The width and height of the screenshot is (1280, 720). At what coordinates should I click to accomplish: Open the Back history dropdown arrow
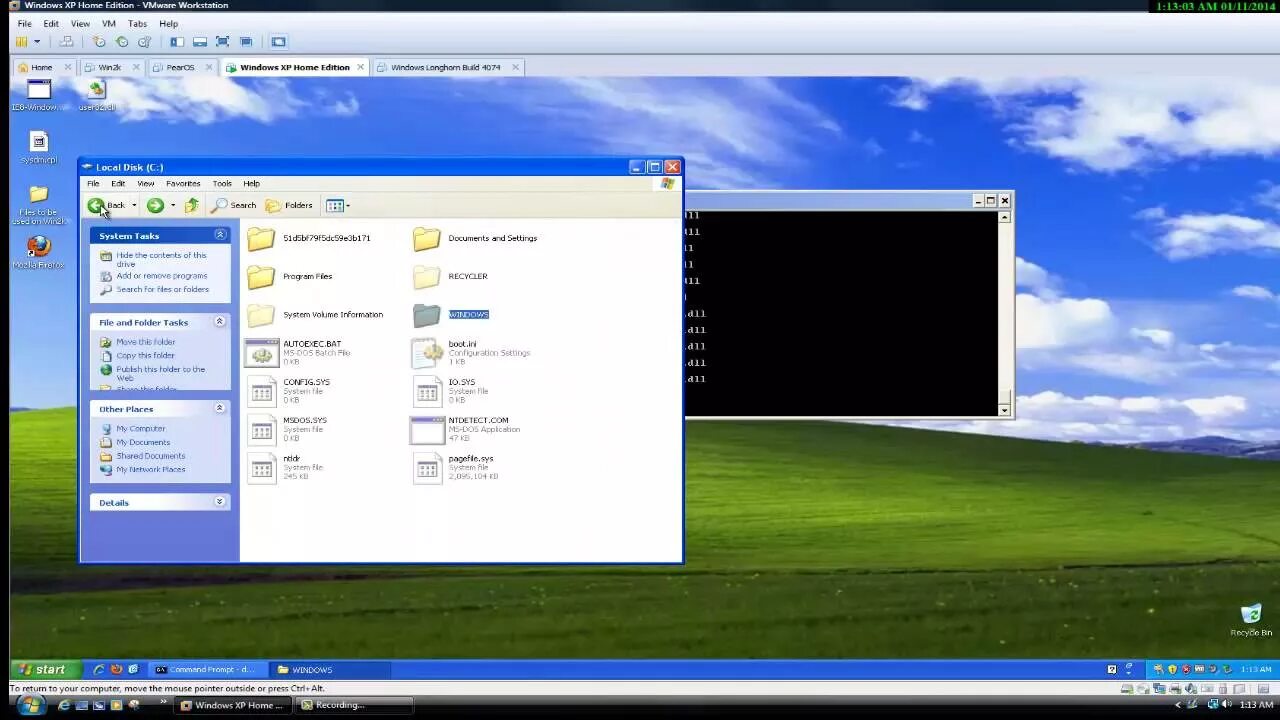pyautogui.click(x=134, y=205)
